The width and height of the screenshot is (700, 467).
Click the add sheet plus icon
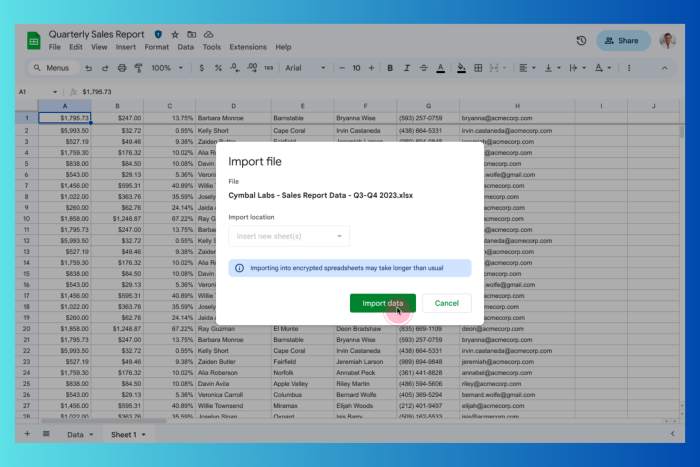27,434
